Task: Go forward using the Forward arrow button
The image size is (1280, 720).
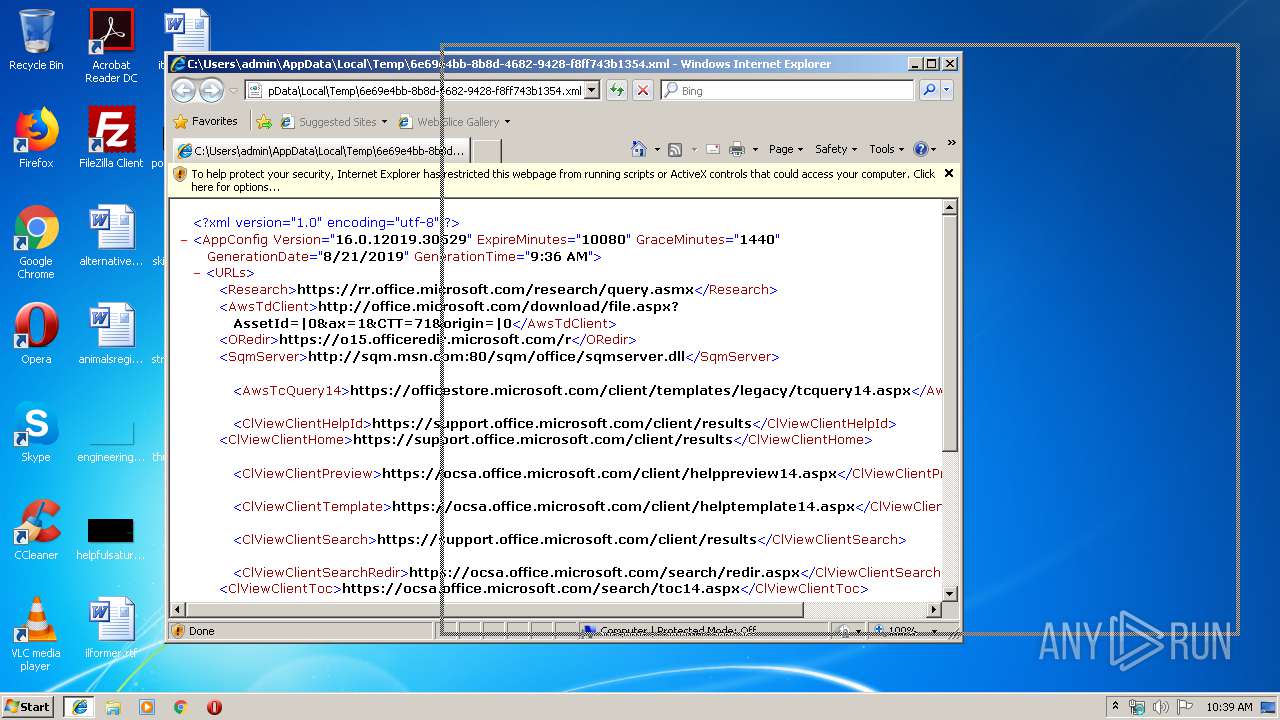Action: click(211, 91)
